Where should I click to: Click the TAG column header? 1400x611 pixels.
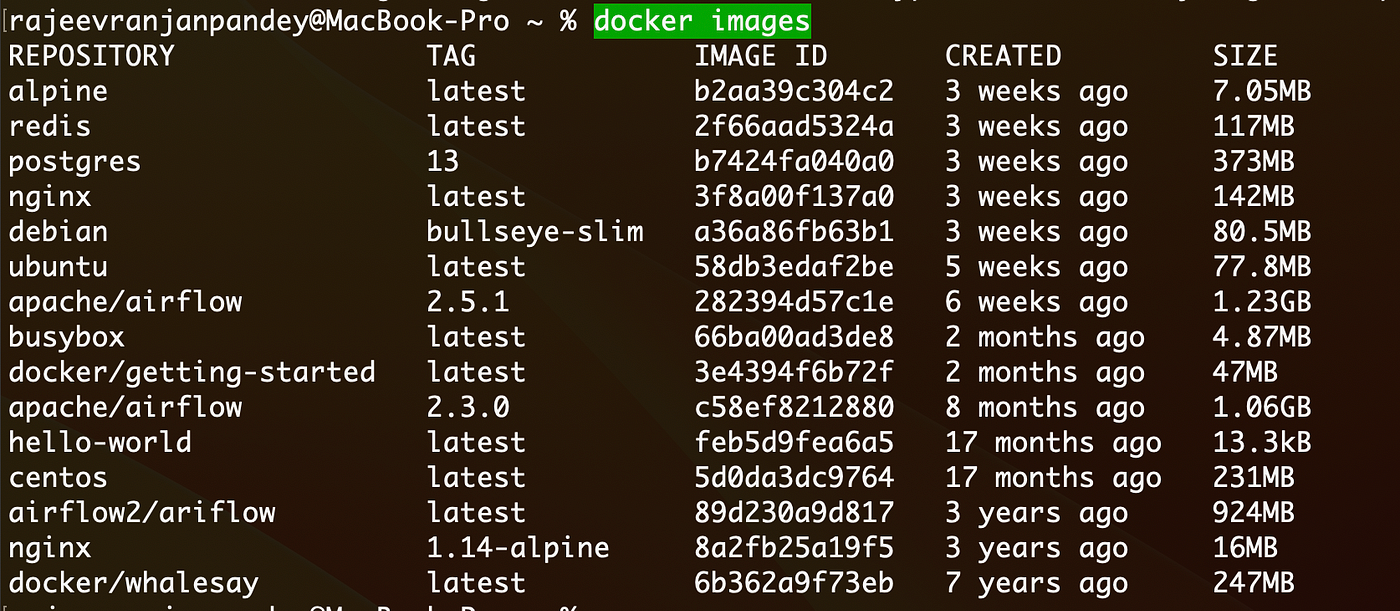[451, 56]
